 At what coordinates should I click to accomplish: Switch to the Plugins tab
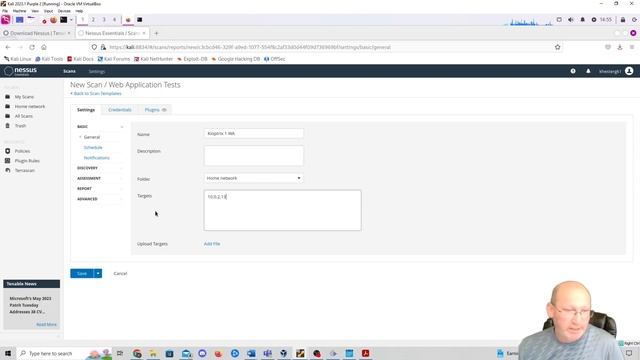tap(156, 110)
